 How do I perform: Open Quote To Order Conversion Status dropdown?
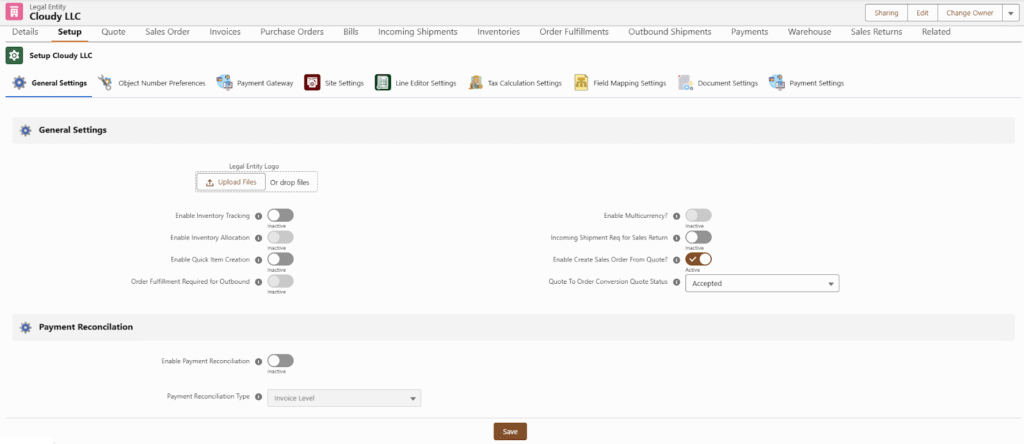(x=761, y=283)
